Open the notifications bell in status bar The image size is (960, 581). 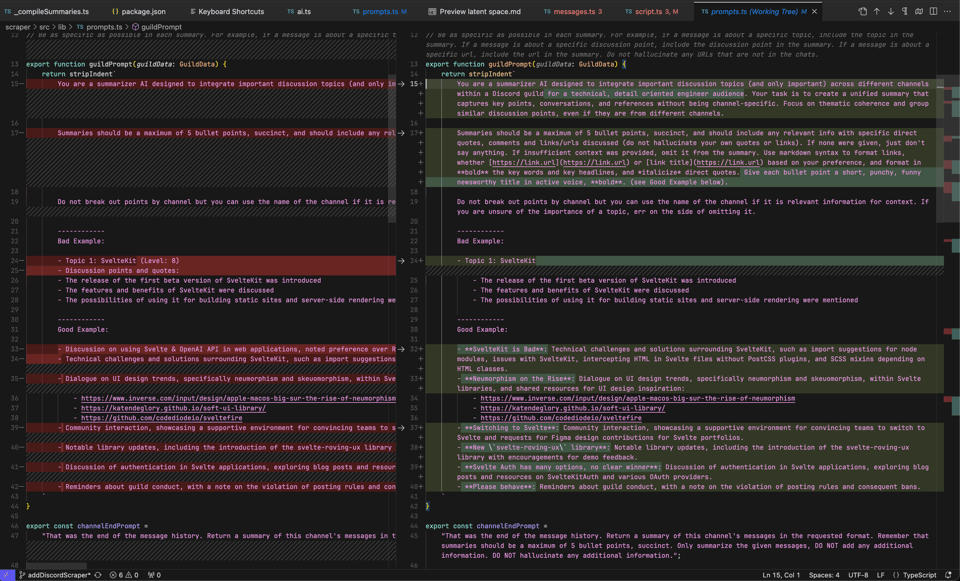[x=950, y=575]
